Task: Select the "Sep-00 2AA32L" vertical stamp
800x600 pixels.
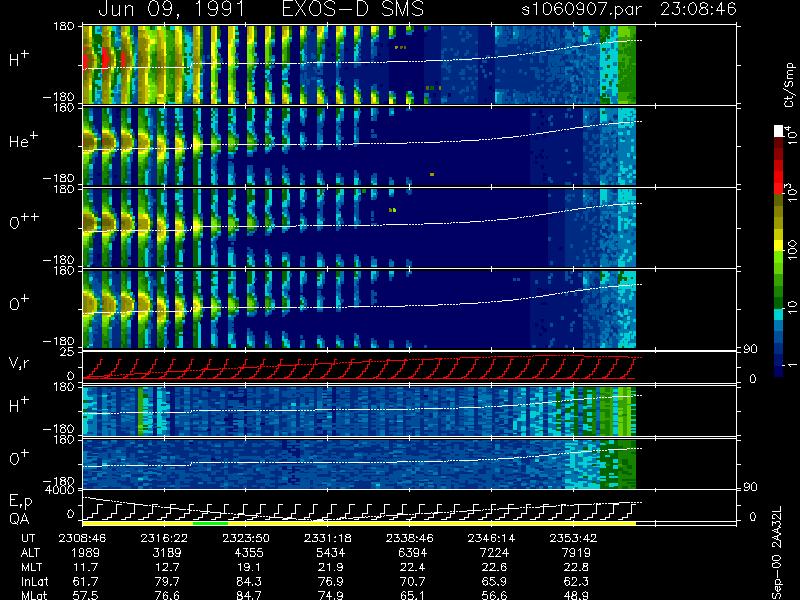Action: tap(777, 553)
